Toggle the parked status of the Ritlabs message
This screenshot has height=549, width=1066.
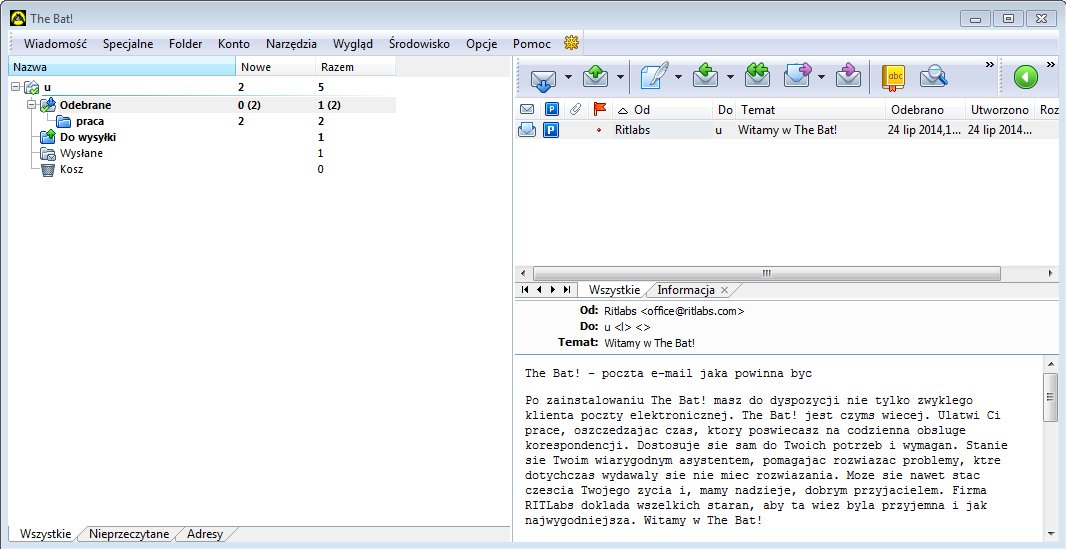pos(551,130)
